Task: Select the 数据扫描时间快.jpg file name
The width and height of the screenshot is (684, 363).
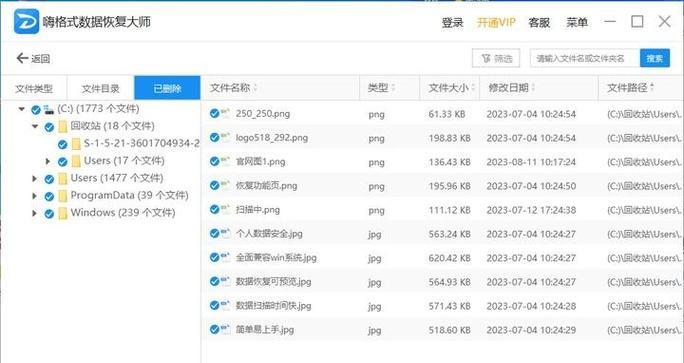Action: click(274, 305)
